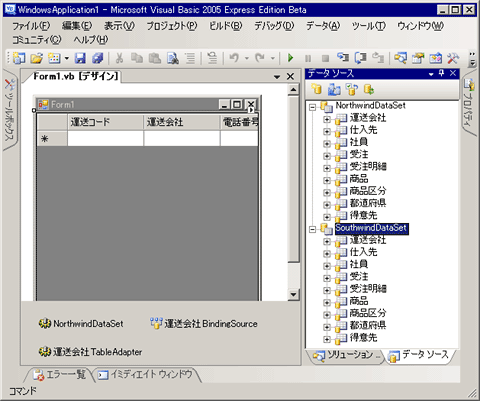The image size is (480, 401).
Task: Open the Add New Item dropdown arrow
Action: click(67, 59)
